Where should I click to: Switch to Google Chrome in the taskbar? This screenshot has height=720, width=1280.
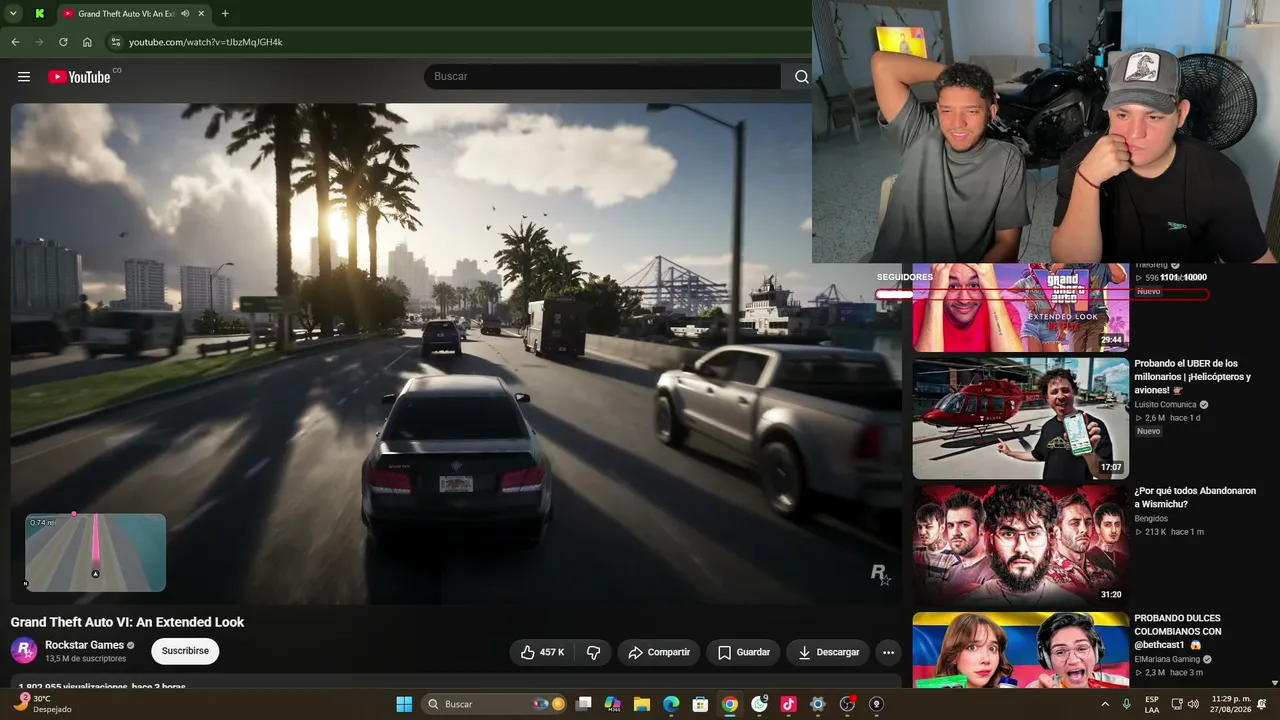coord(730,704)
